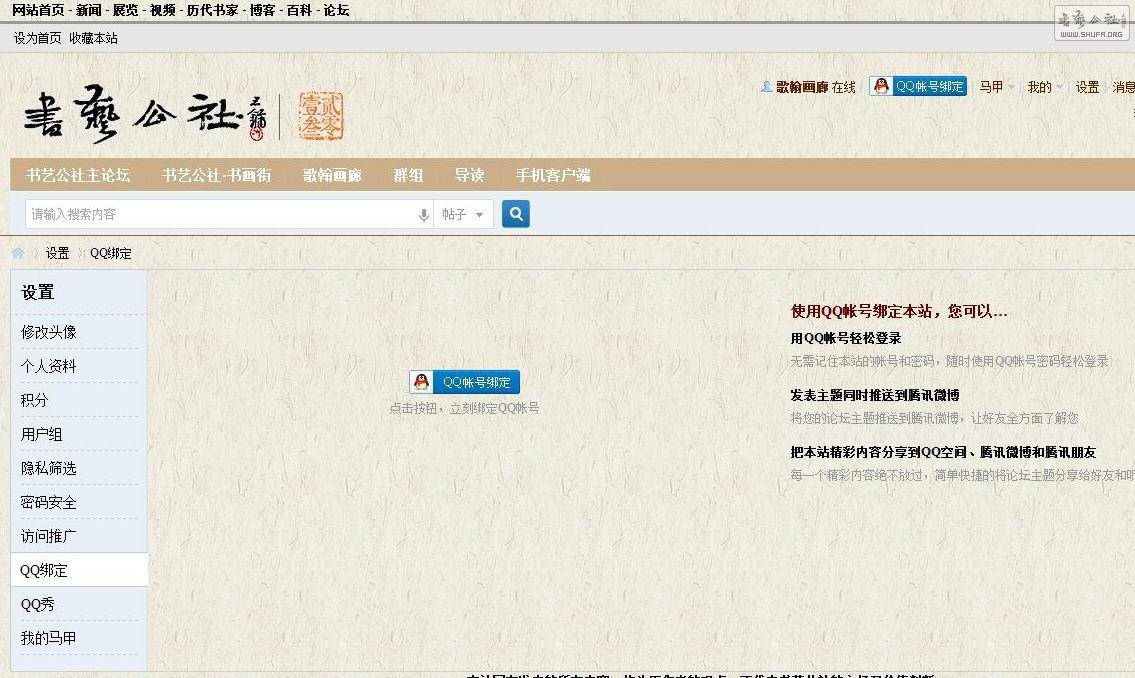Click 新闻 in the top bar
Screen dimensions: 1135x678
(x=88, y=10)
